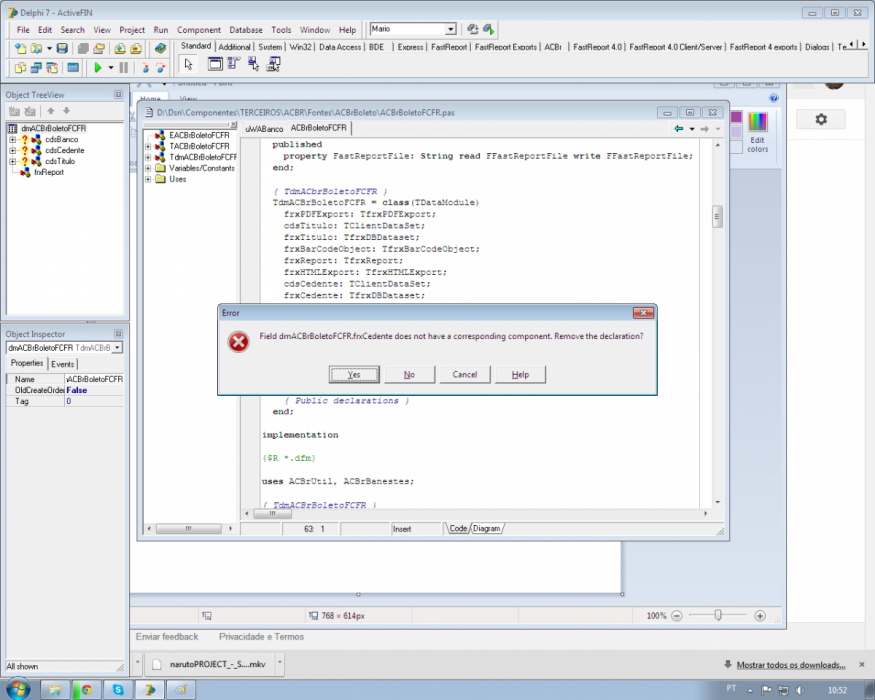Viewport: 875px width, 700px height.
Task: Click Remove file from project icon
Action: click(136, 49)
